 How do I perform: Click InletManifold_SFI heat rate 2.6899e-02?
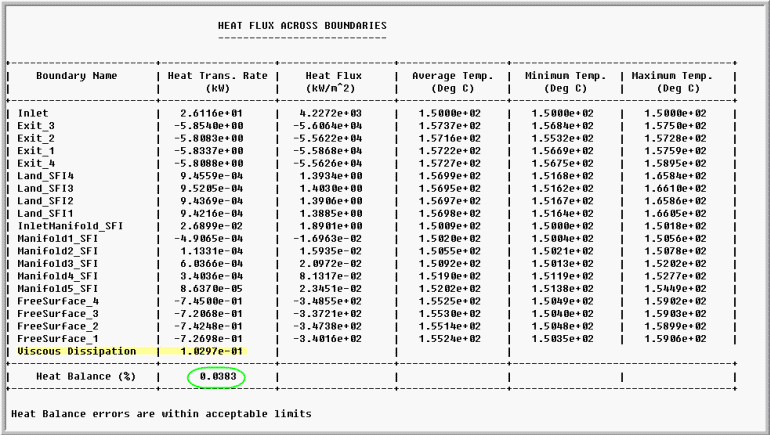pos(211,226)
